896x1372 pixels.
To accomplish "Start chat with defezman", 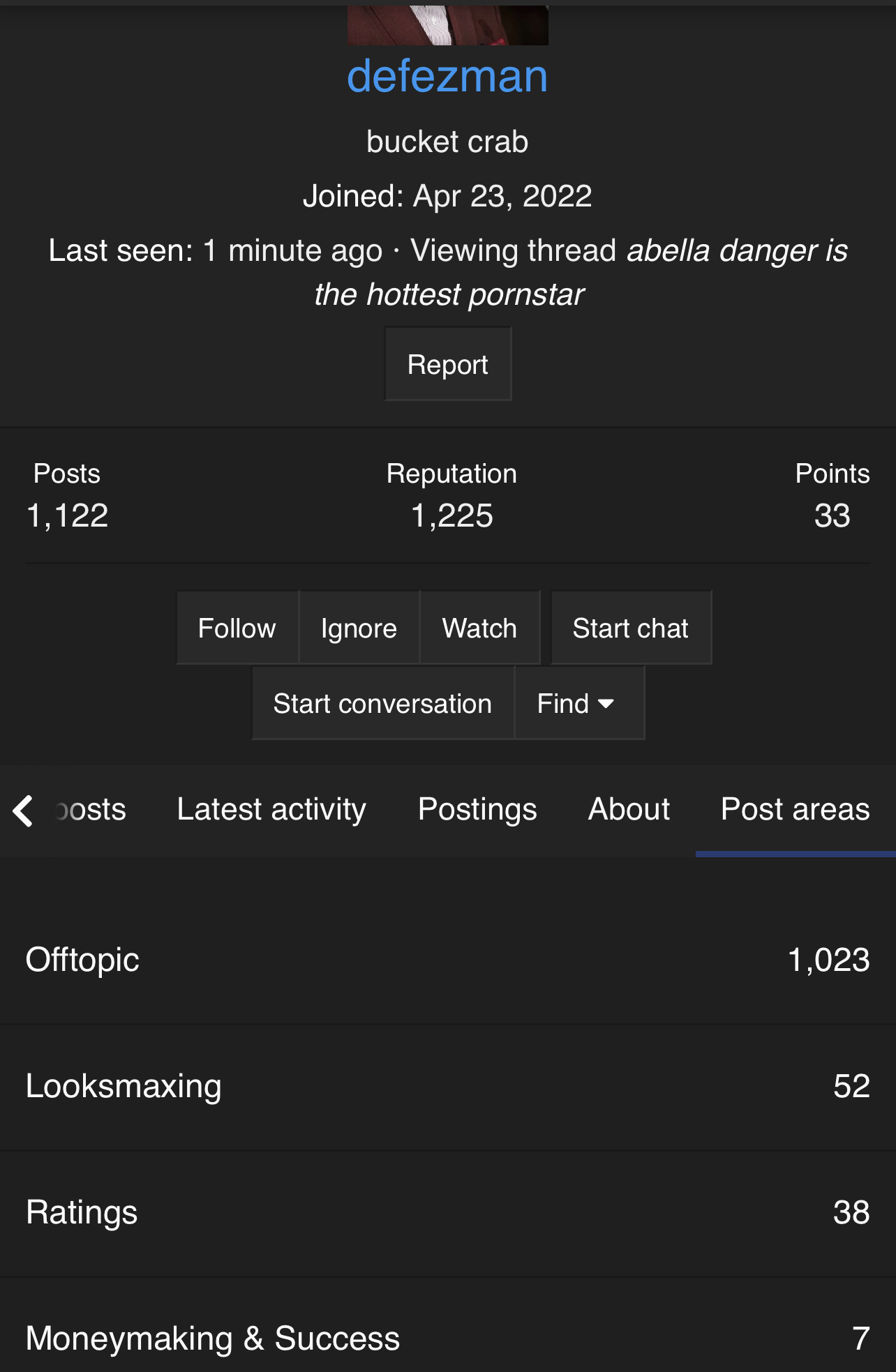I will tap(631, 628).
